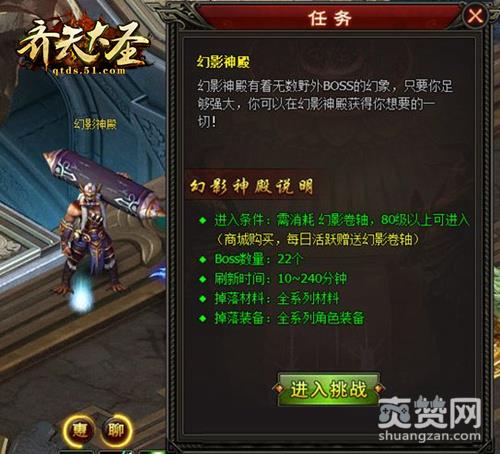Image resolution: width=500 pixels, height=454 pixels.
Task: Click the 齐天大圣 game logo
Action: click(83, 44)
